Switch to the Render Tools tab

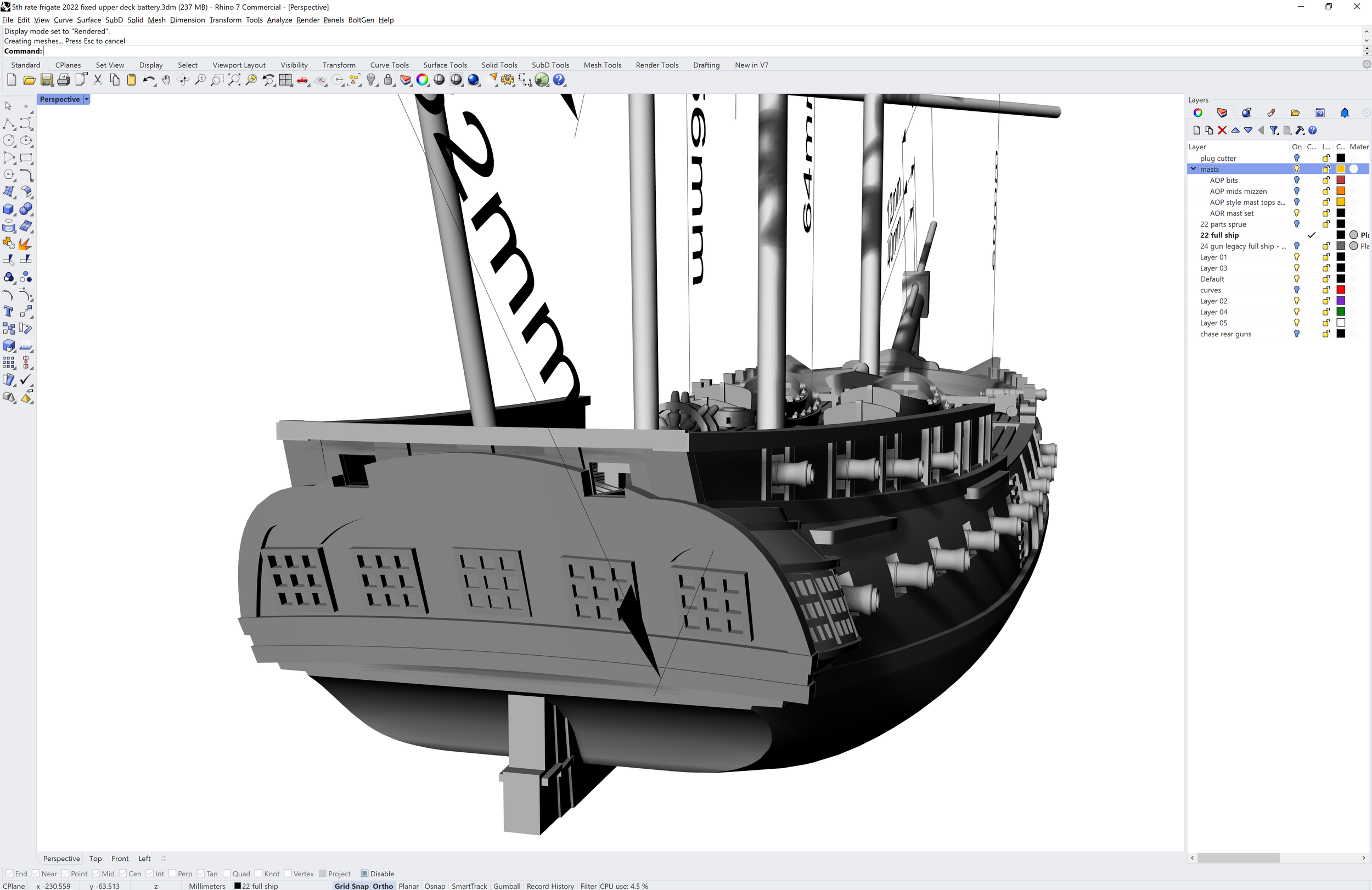tap(657, 65)
